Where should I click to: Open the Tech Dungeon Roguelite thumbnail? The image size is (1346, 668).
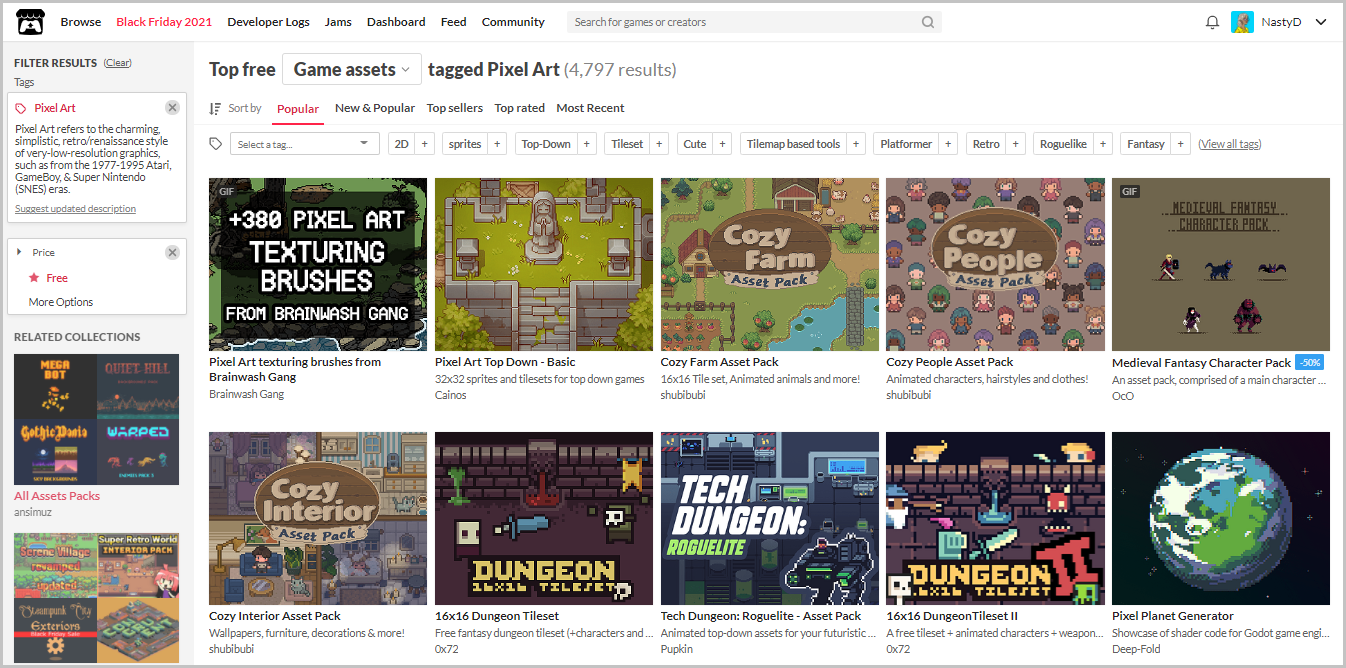coord(770,518)
